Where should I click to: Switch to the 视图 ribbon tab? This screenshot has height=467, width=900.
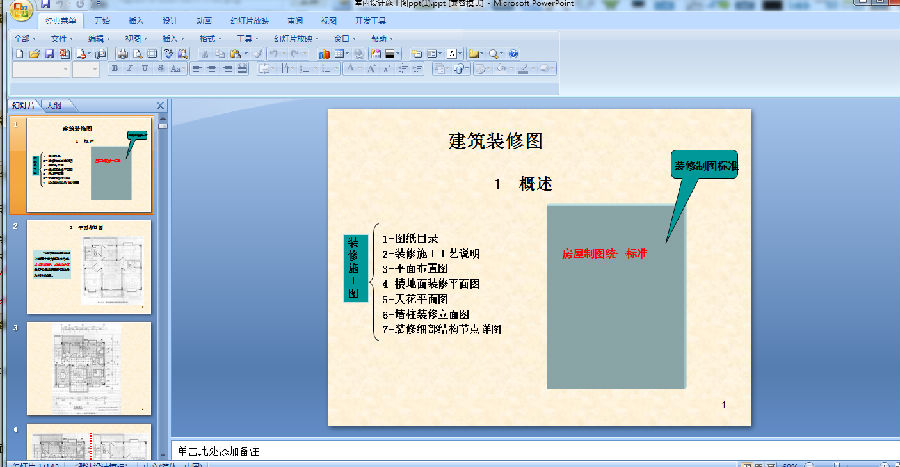(x=329, y=21)
